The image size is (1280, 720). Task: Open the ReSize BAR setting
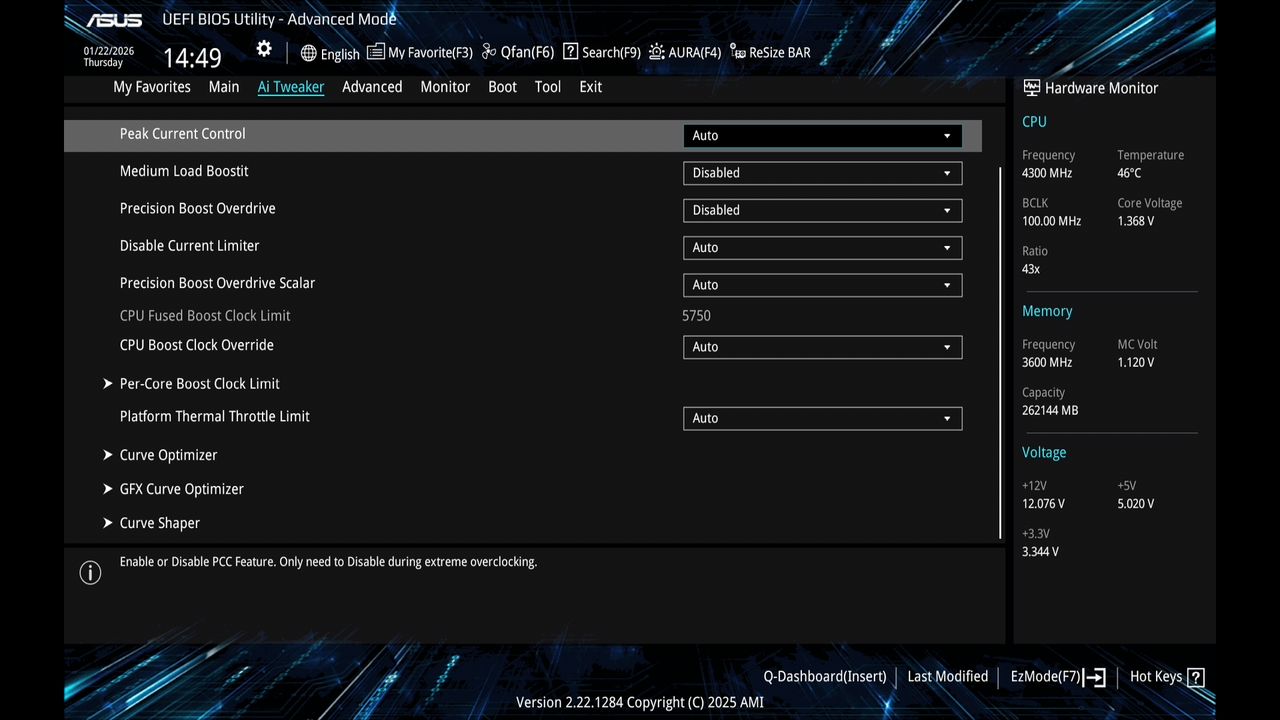click(769, 51)
